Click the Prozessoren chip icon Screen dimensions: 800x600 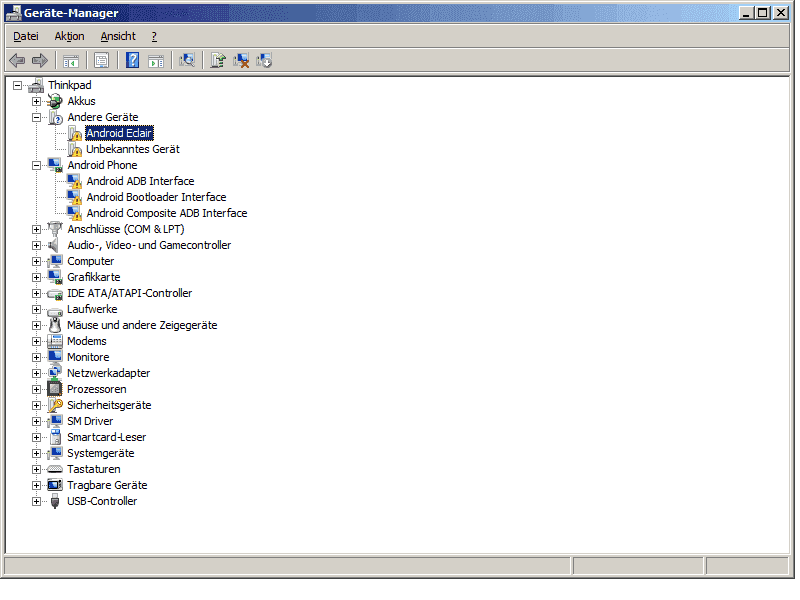pos(55,389)
